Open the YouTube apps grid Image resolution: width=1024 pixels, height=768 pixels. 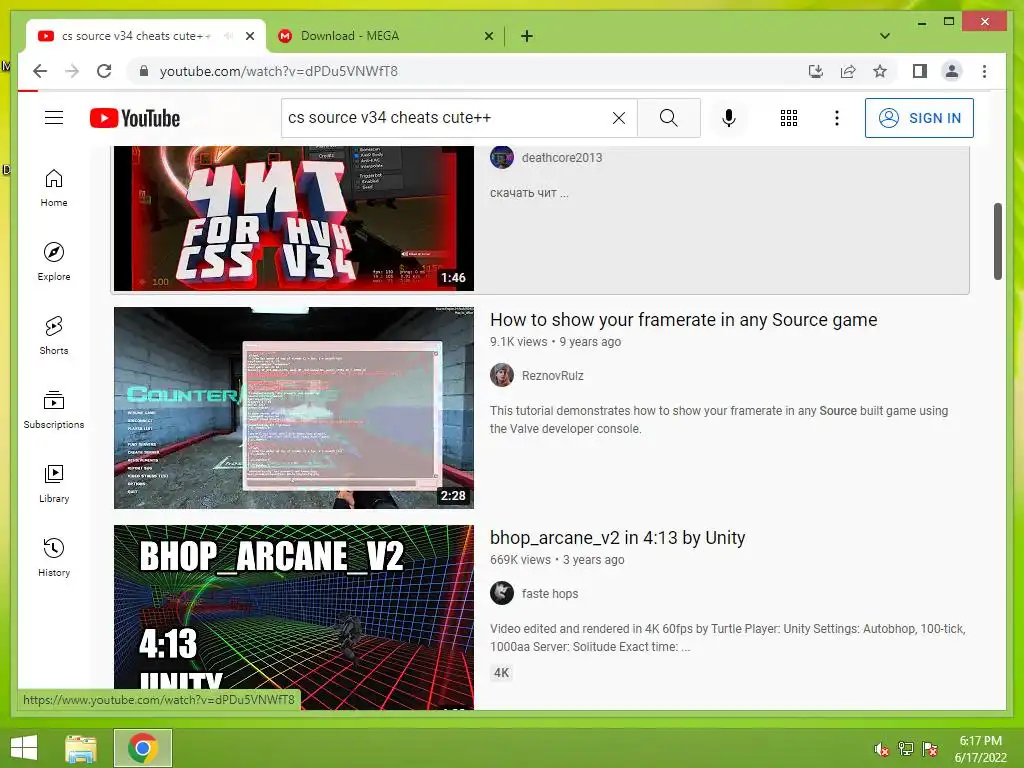[x=789, y=118]
